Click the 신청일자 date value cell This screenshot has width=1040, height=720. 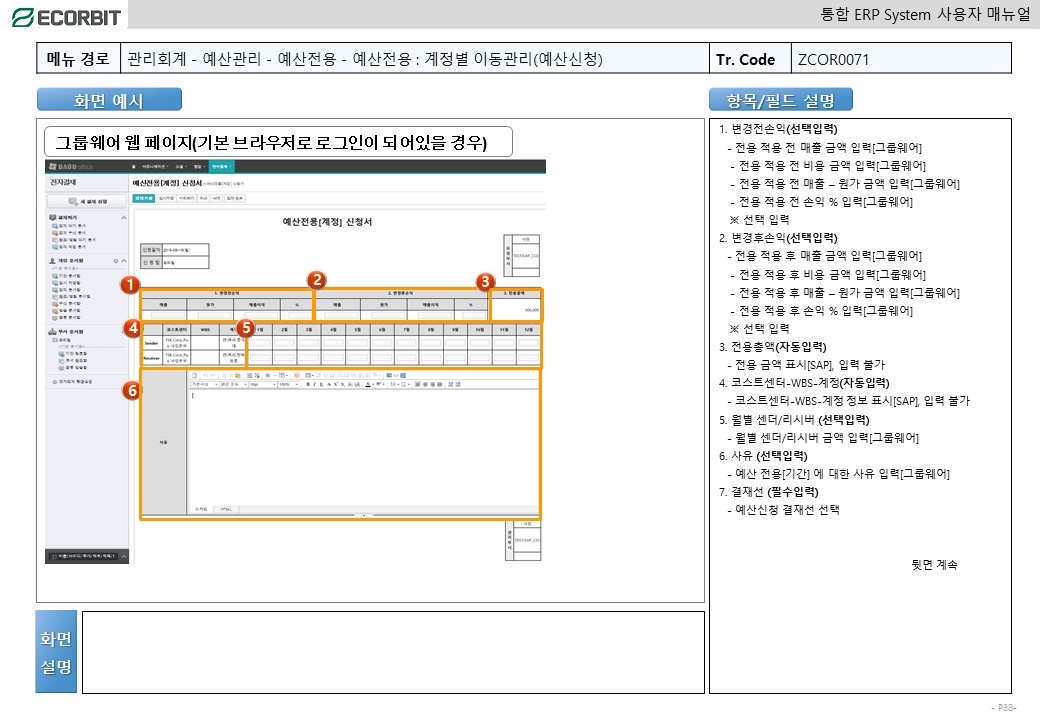(185, 250)
